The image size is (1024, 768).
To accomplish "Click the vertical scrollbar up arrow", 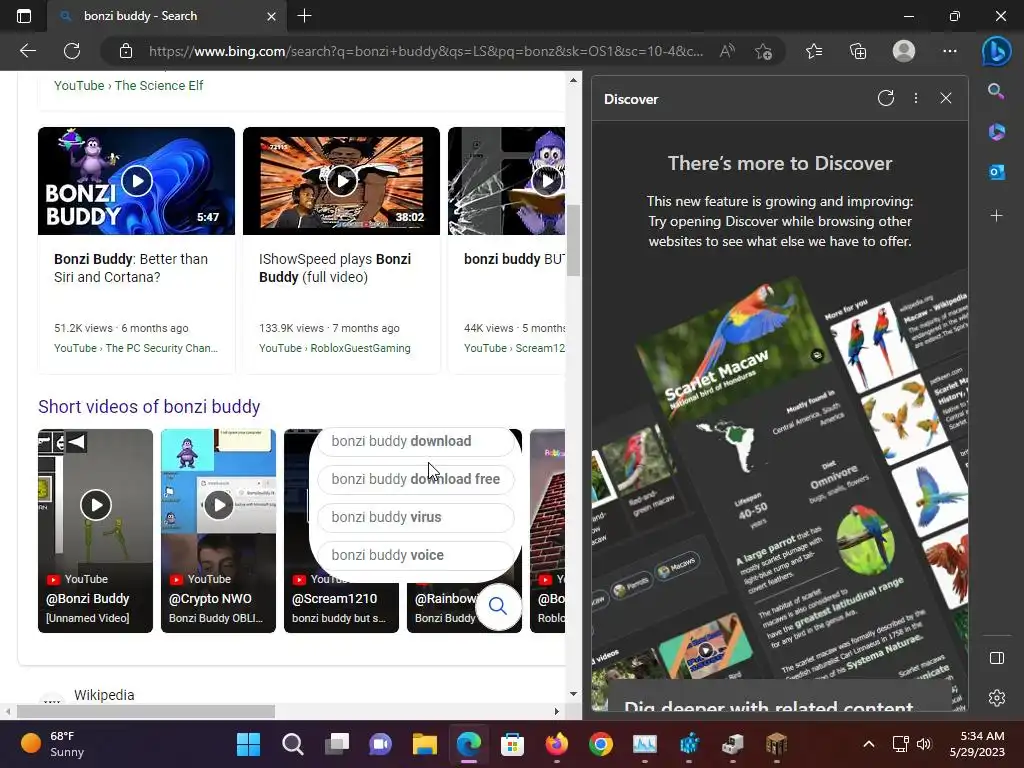I will 573,80.
